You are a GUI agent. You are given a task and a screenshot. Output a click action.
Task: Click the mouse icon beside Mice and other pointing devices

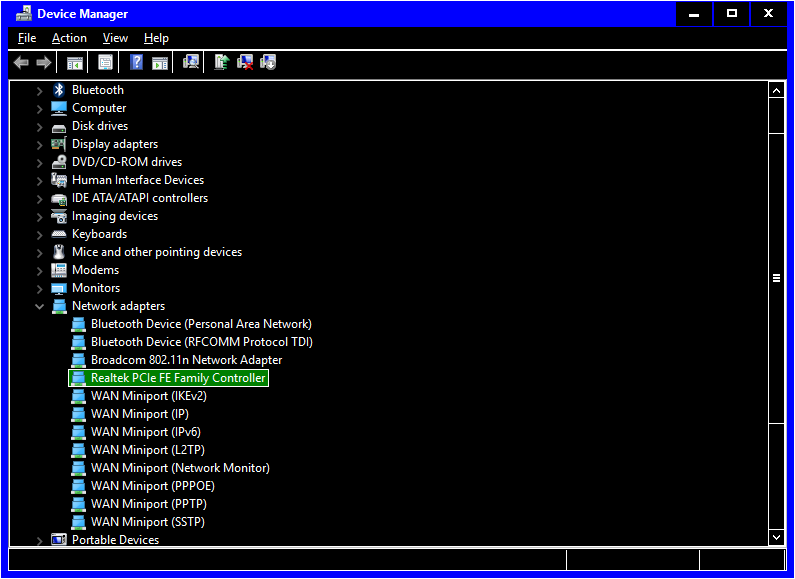coord(59,252)
